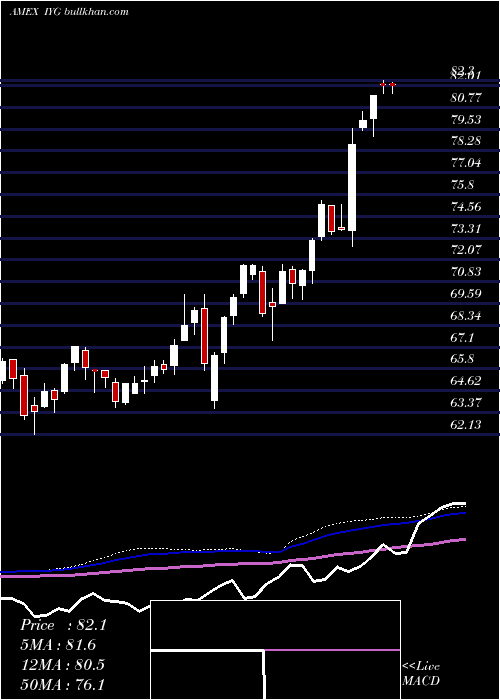The height and width of the screenshot is (700, 500).
Task: Click the 80.77 price axis label
Action: pos(466,98)
